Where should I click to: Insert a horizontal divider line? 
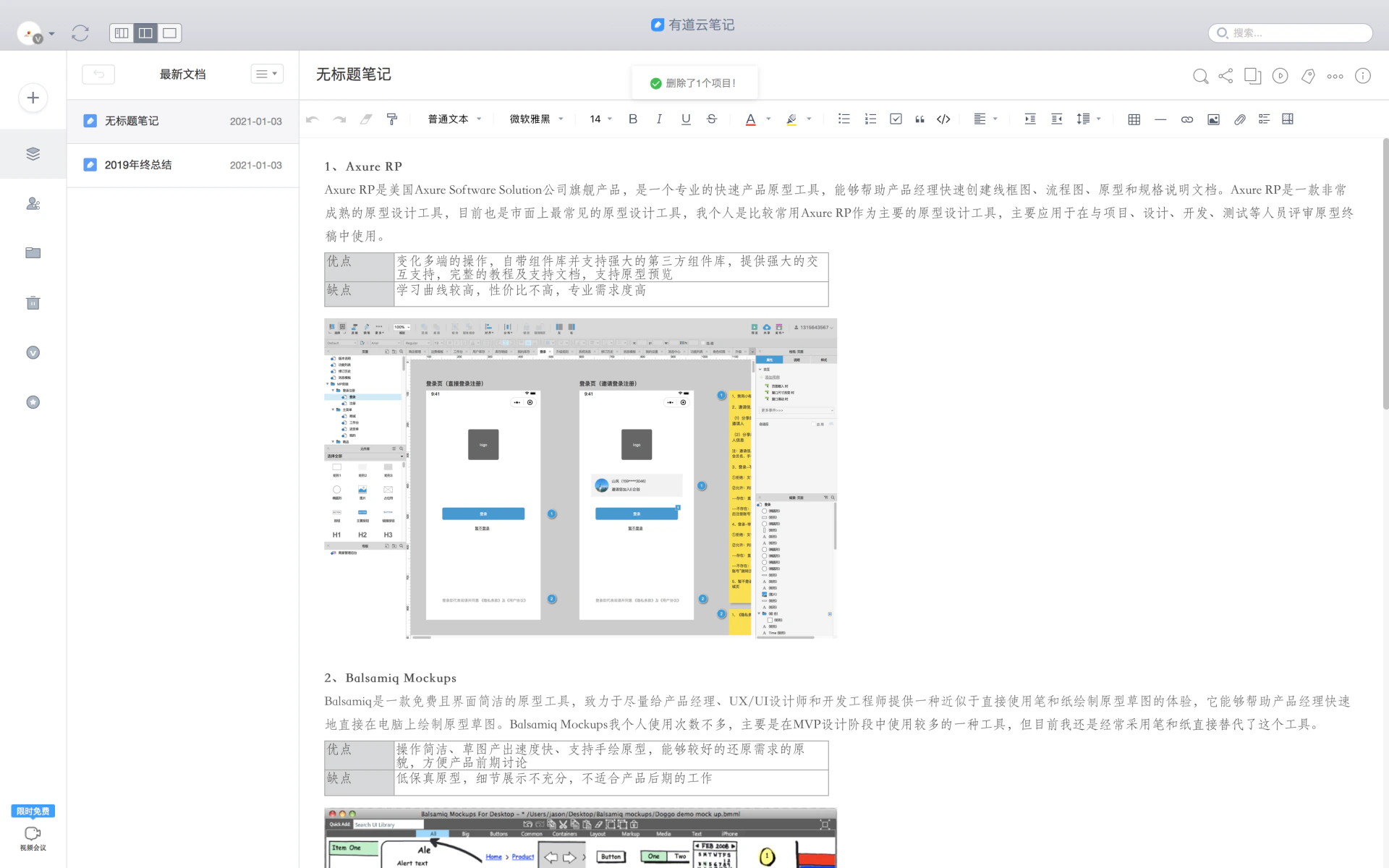point(1160,119)
